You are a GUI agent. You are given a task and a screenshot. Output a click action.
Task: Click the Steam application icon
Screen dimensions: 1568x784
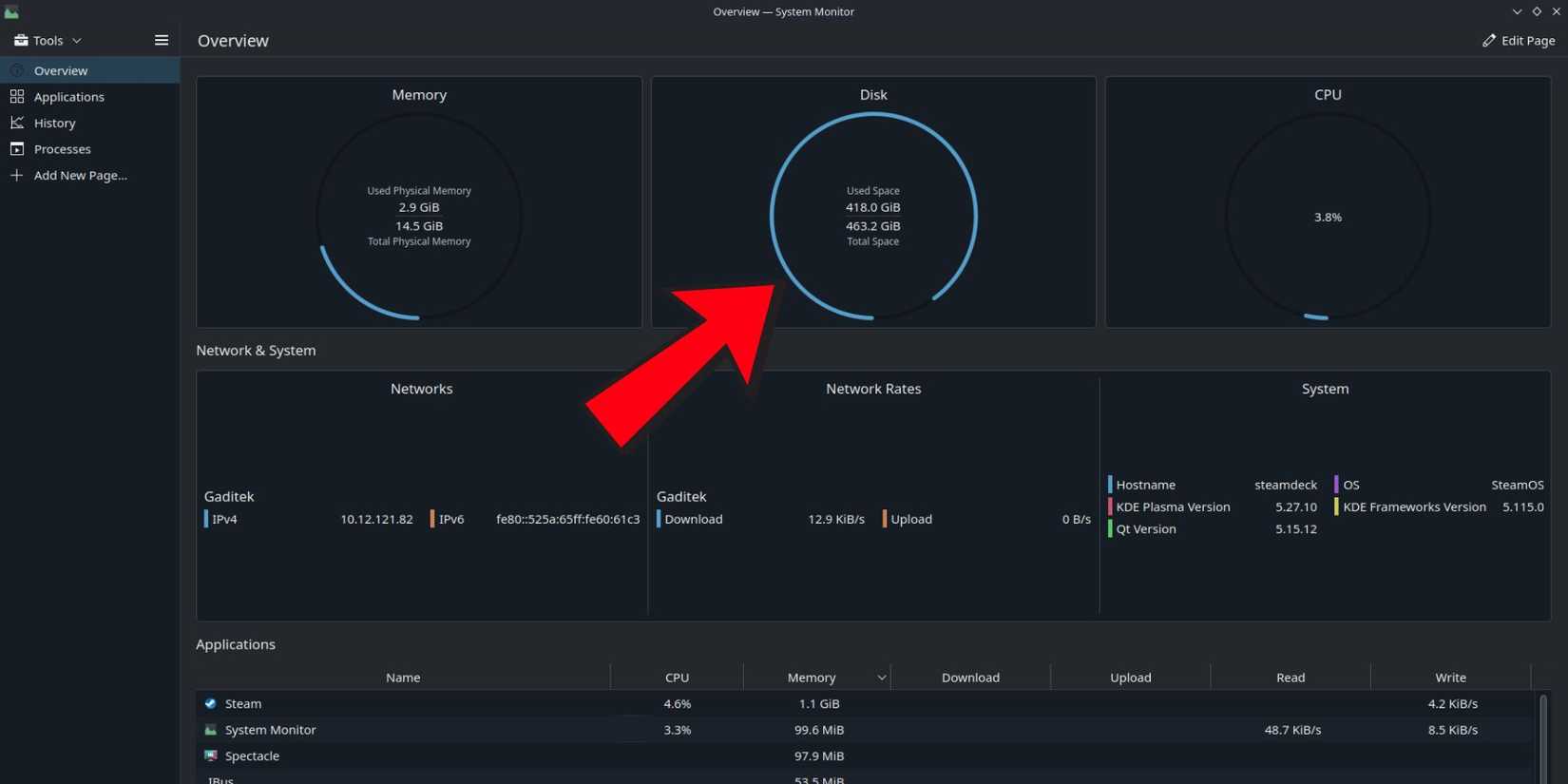click(211, 703)
